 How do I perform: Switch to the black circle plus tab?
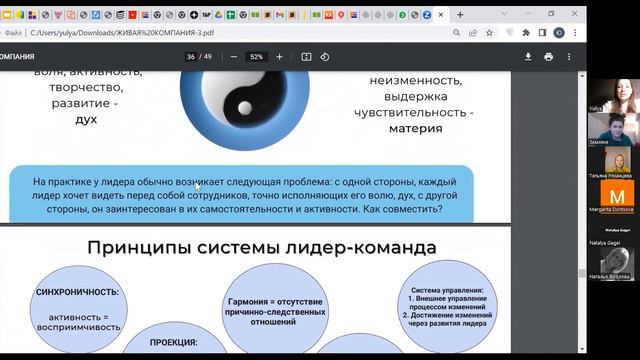tap(194, 15)
